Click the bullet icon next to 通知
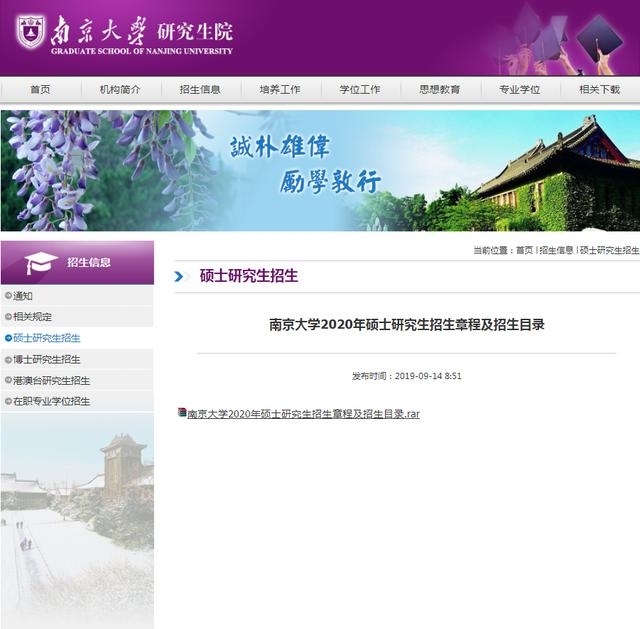The width and height of the screenshot is (640, 629). click(8, 296)
